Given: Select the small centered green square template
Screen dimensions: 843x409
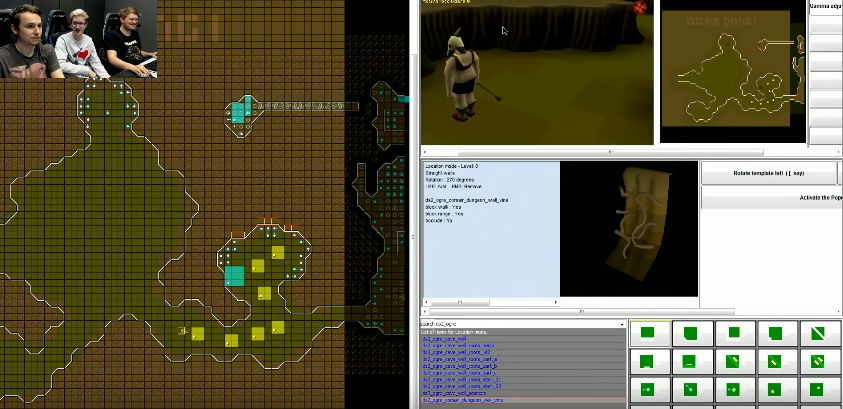Looking at the screenshot, I should pyautogui.click(x=735, y=333).
